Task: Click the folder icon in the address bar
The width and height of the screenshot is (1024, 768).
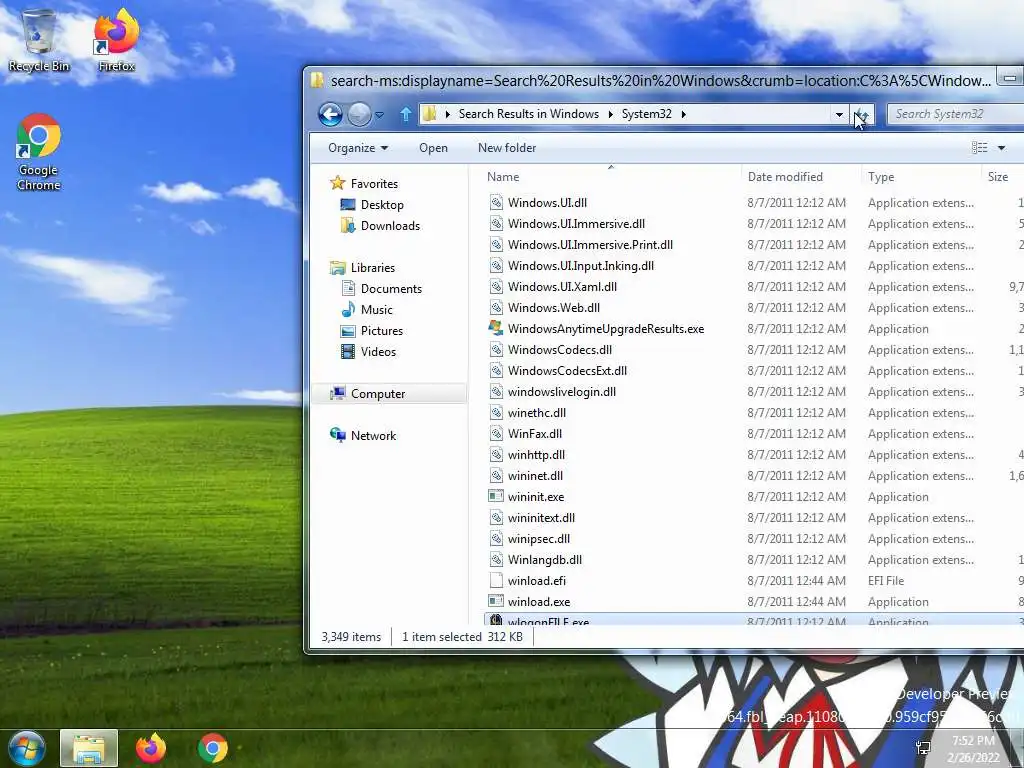Action: coord(429,114)
